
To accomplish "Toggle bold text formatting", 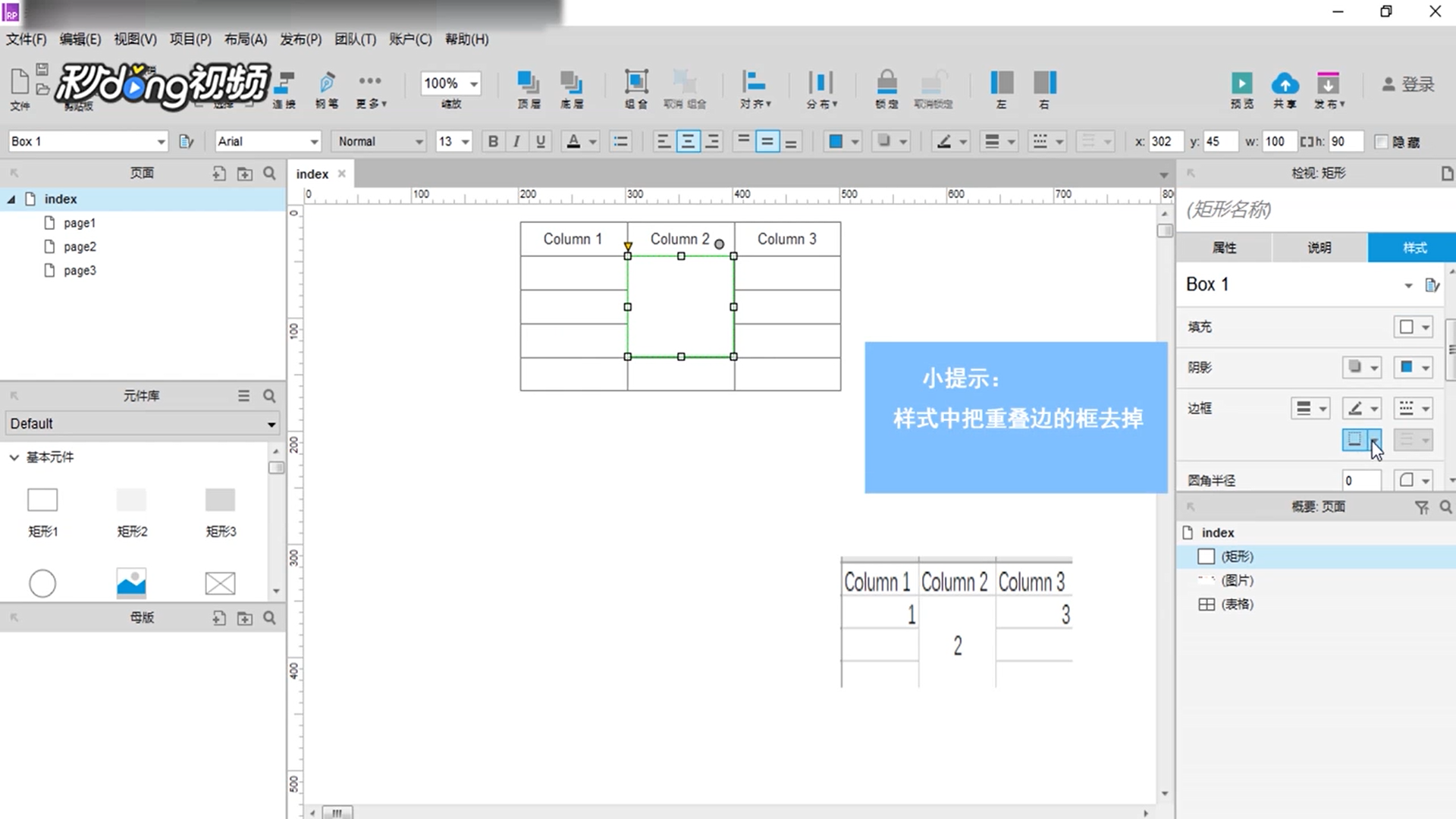I will point(493,141).
